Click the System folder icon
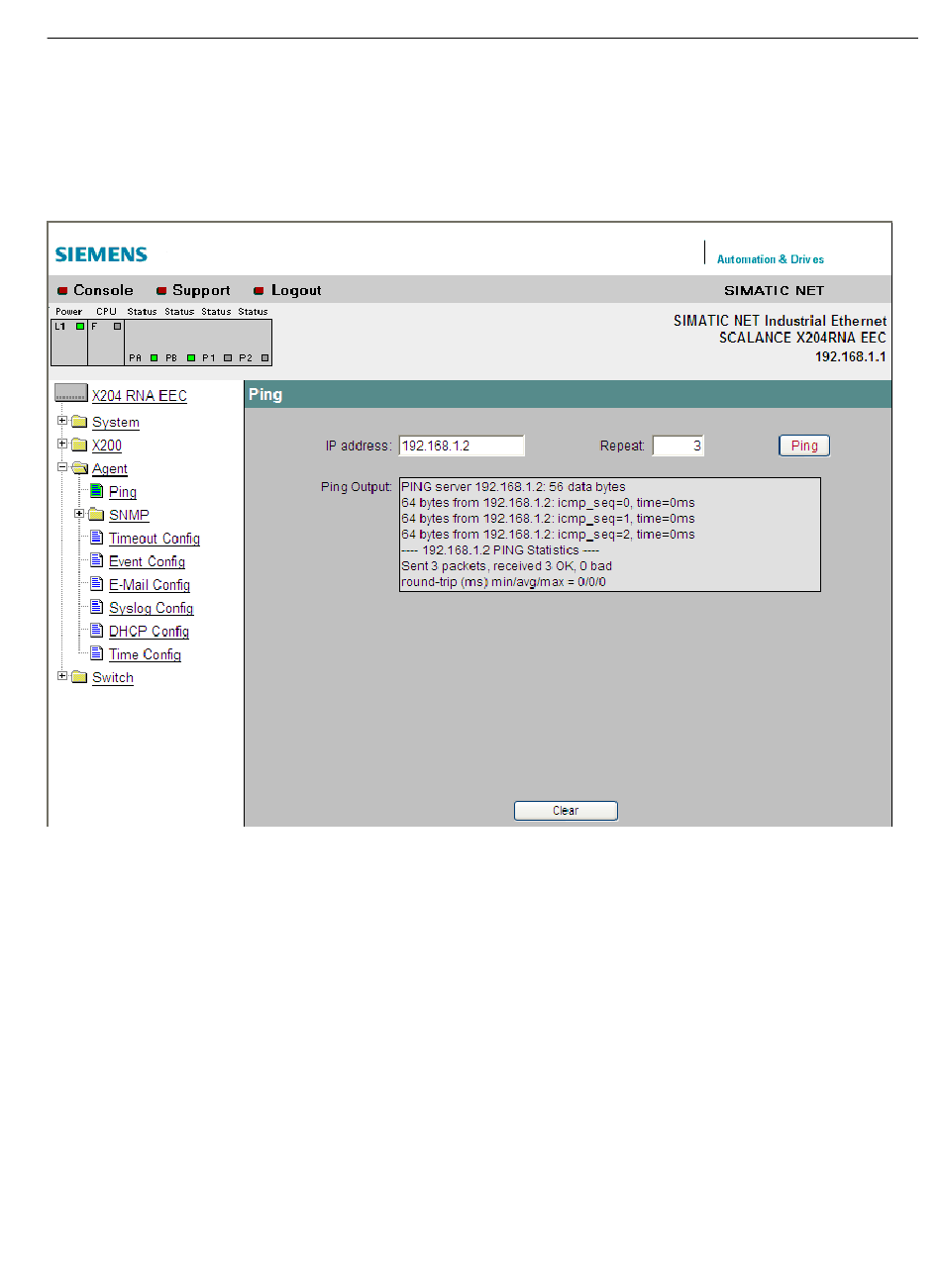The height and width of the screenshot is (1288, 941). click(79, 422)
